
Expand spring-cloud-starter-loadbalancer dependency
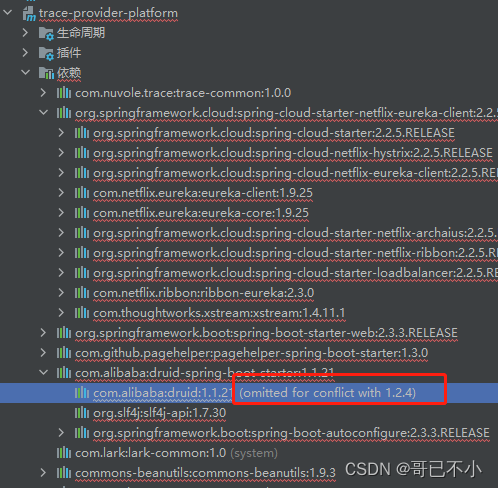point(61,273)
